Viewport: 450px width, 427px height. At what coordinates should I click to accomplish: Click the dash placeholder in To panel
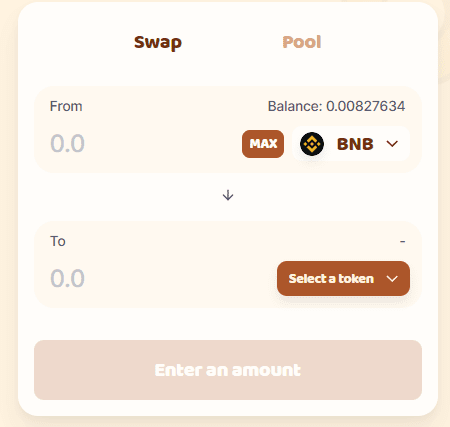click(x=403, y=241)
